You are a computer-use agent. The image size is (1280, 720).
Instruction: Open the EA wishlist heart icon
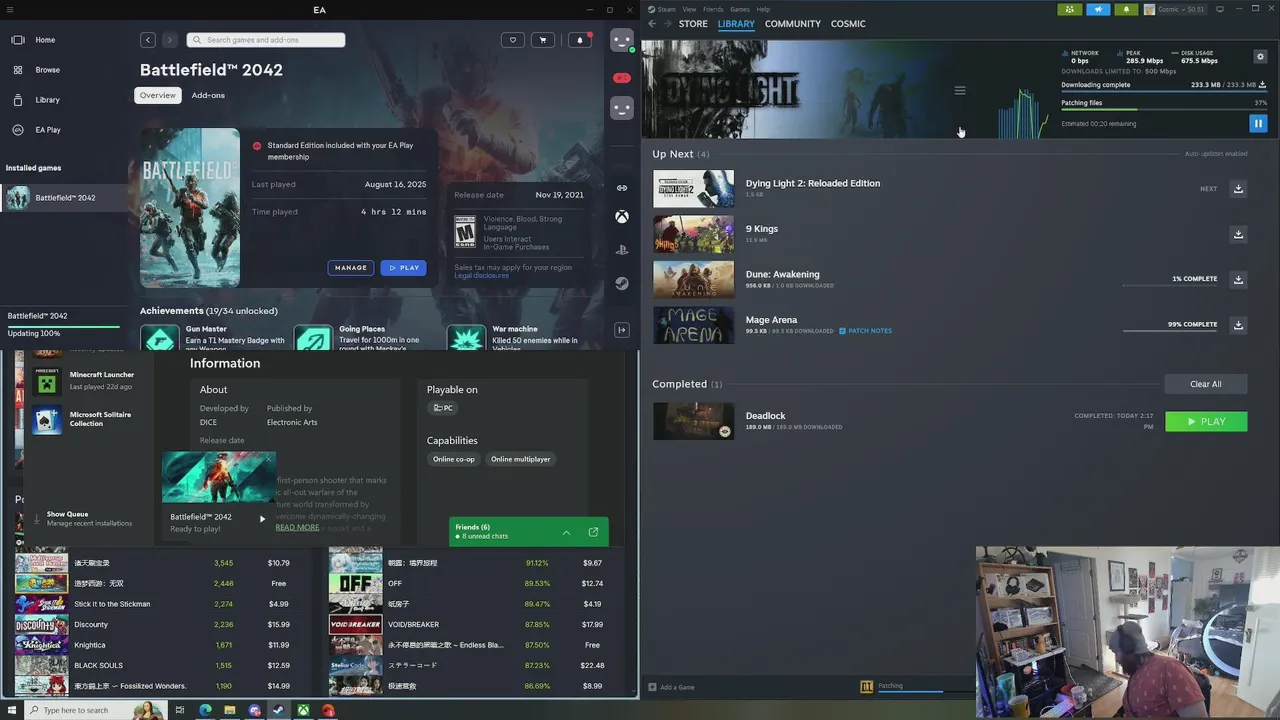(513, 40)
